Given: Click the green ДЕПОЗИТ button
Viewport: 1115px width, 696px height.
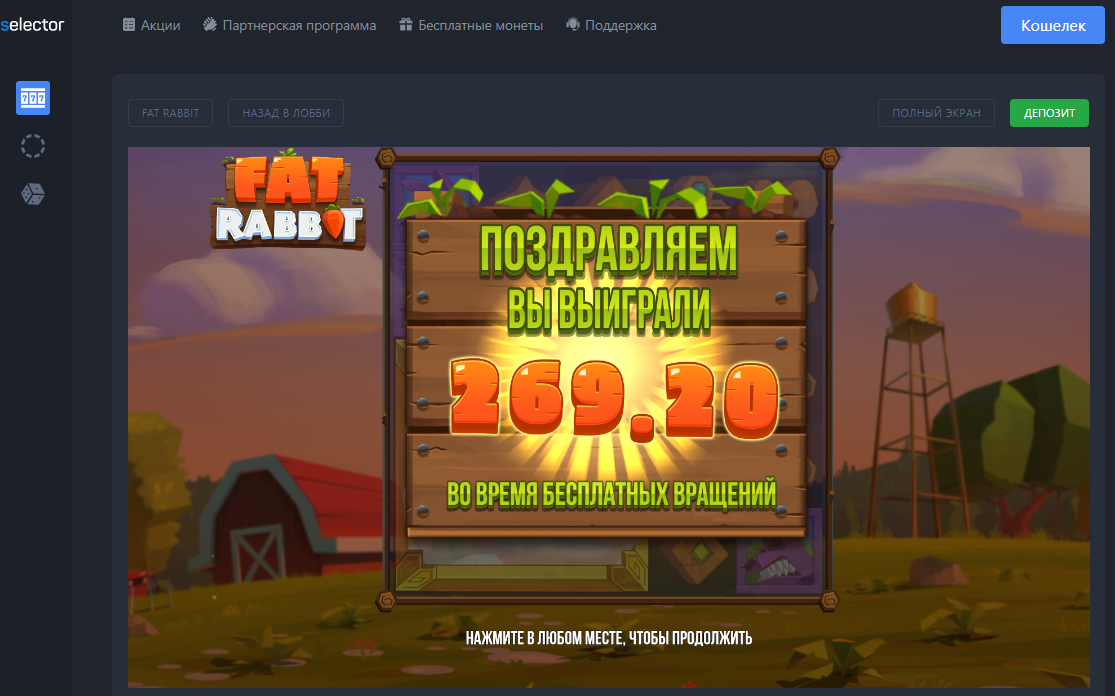Looking at the screenshot, I should 1049,113.
